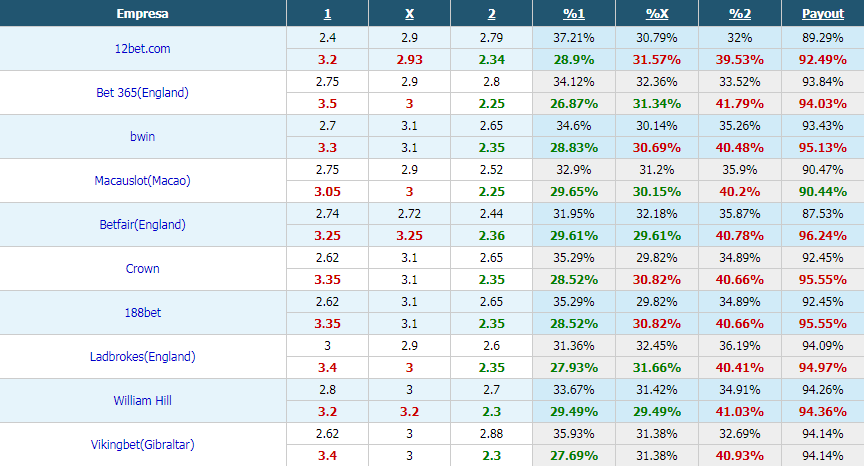Sort by column header 2
The height and width of the screenshot is (466, 864).
click(492, 14)
